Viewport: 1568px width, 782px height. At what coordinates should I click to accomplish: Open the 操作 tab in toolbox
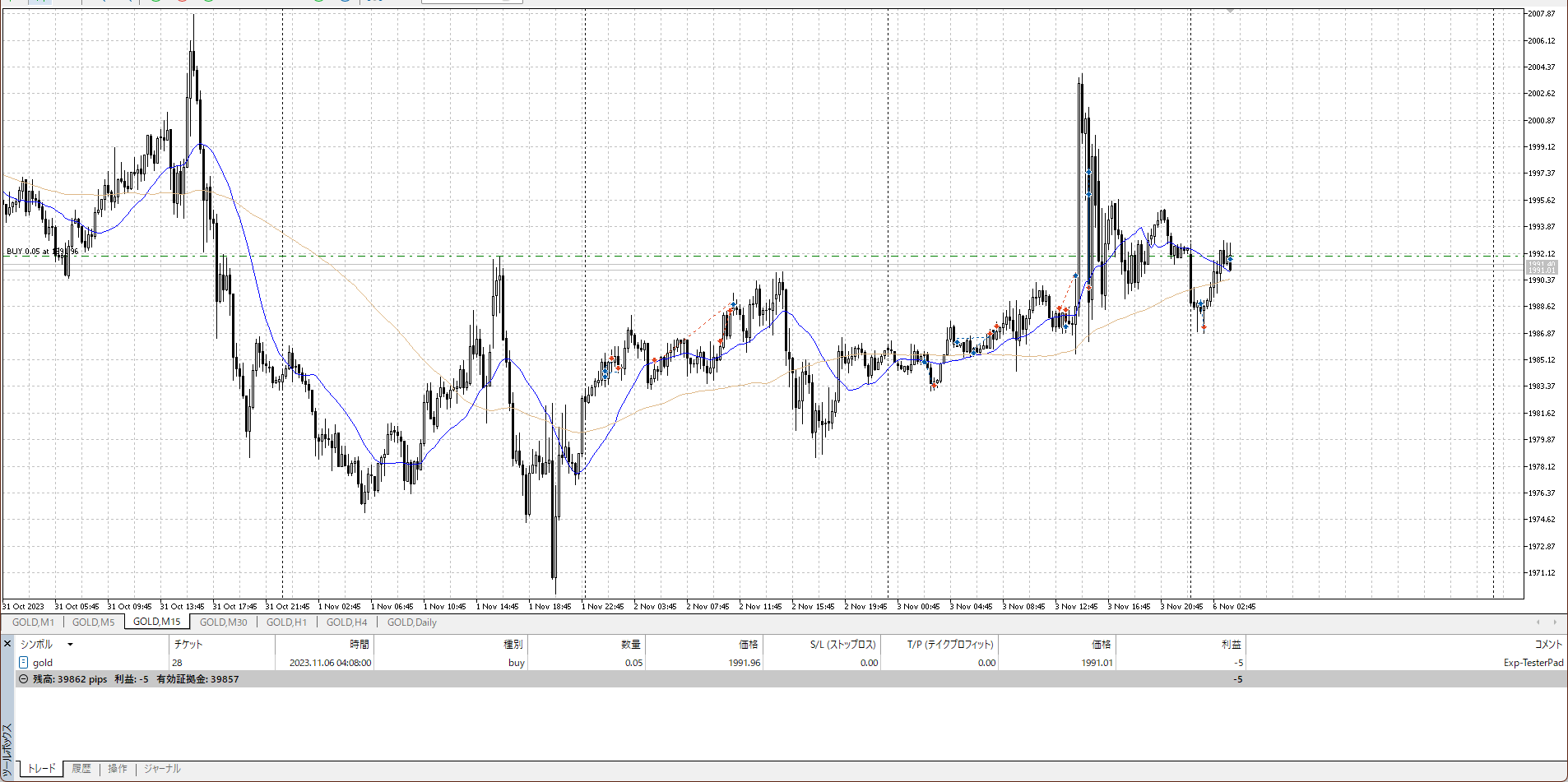tap(118, 769)
